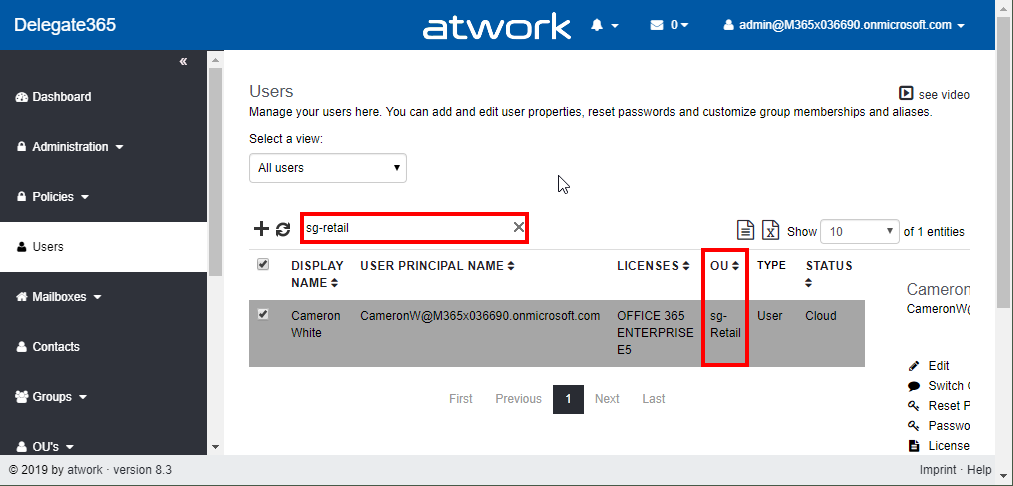Click the see video play icon
This screenshot has height=486, width=1013.
pos(906,93)
